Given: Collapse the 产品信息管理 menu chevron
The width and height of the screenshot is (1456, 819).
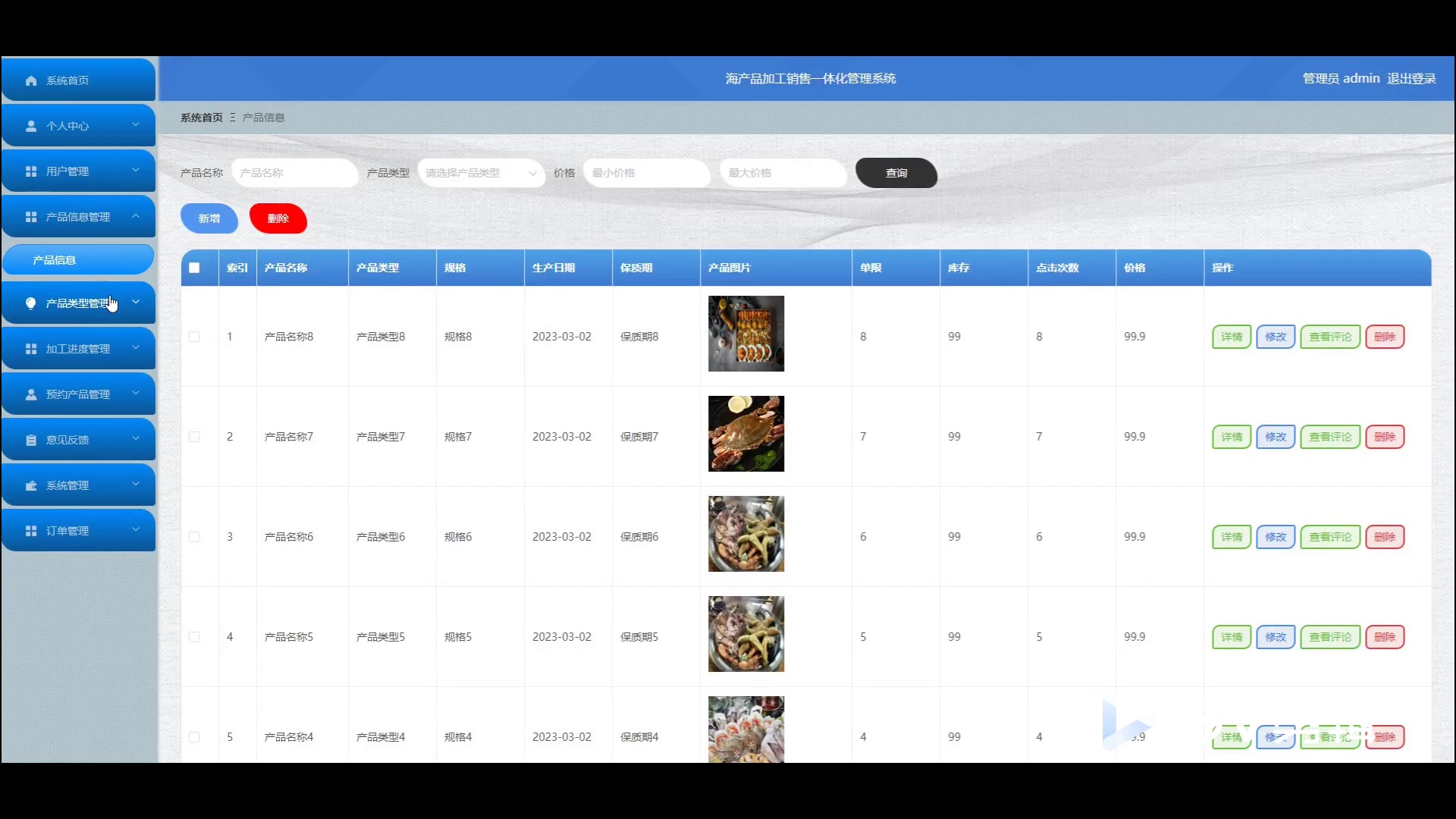Looking at the screenshot, I should tap(136, 216).
